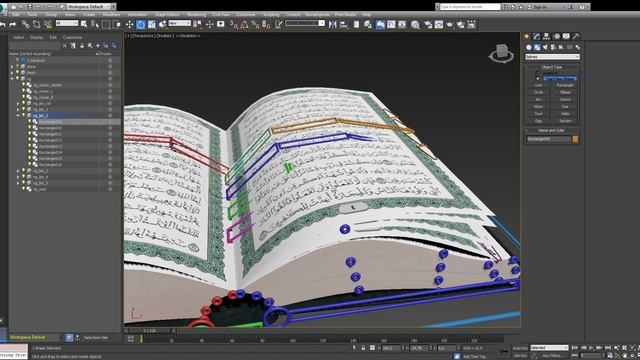Collapse the Object Type rollout

(552, 67)
